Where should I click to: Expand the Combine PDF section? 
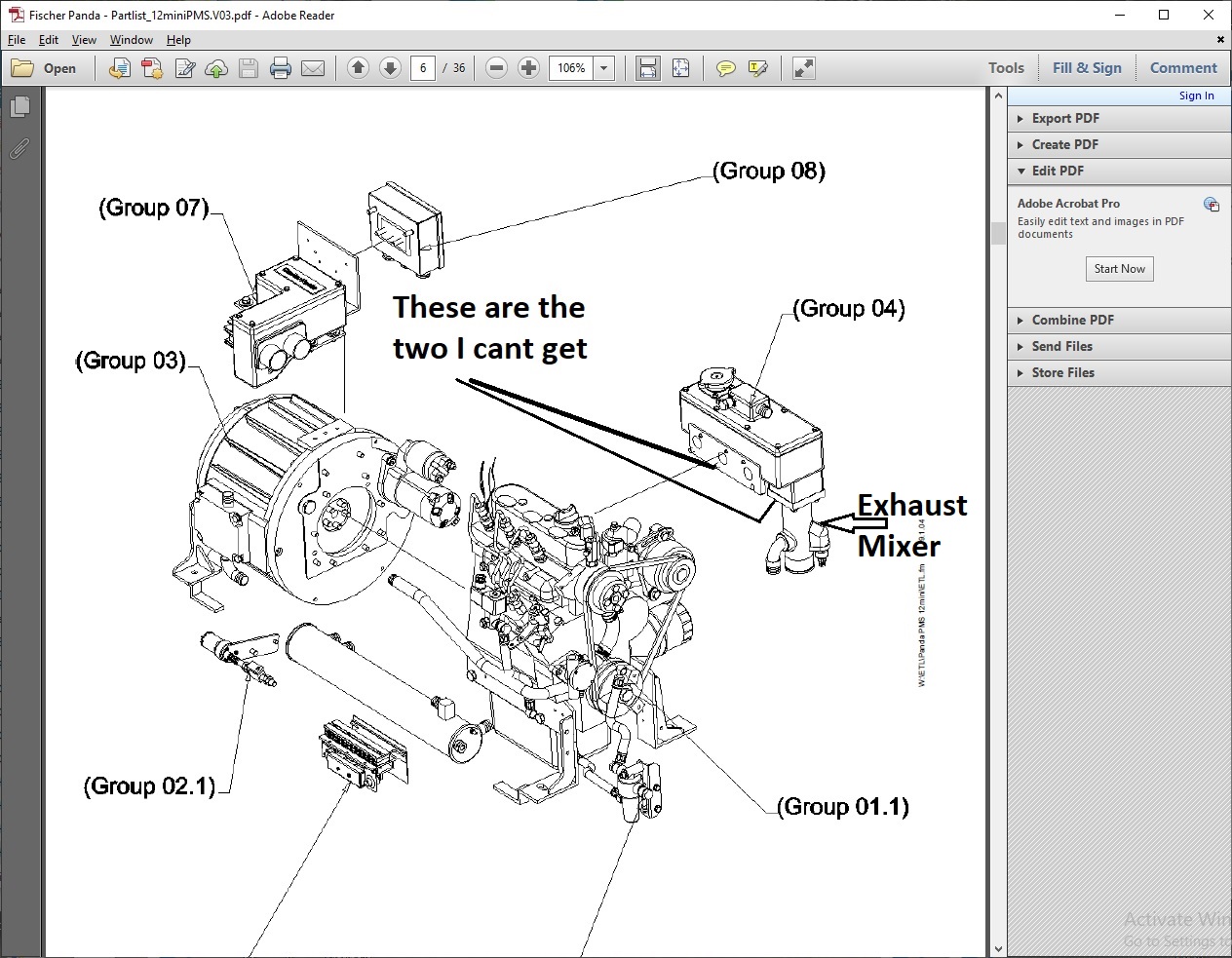pos(1119,320)
